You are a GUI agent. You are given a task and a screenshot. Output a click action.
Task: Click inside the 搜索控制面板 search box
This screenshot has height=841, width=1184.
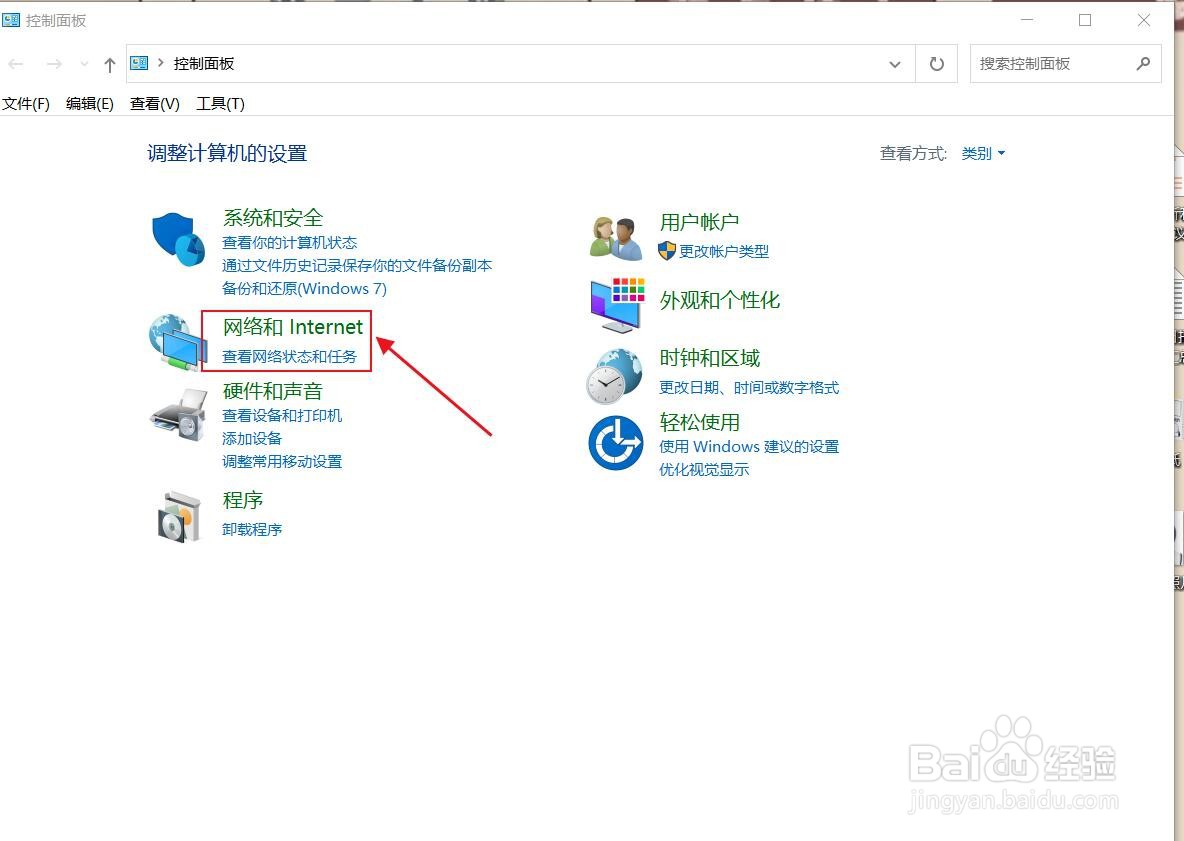(x=1050, y=63)
